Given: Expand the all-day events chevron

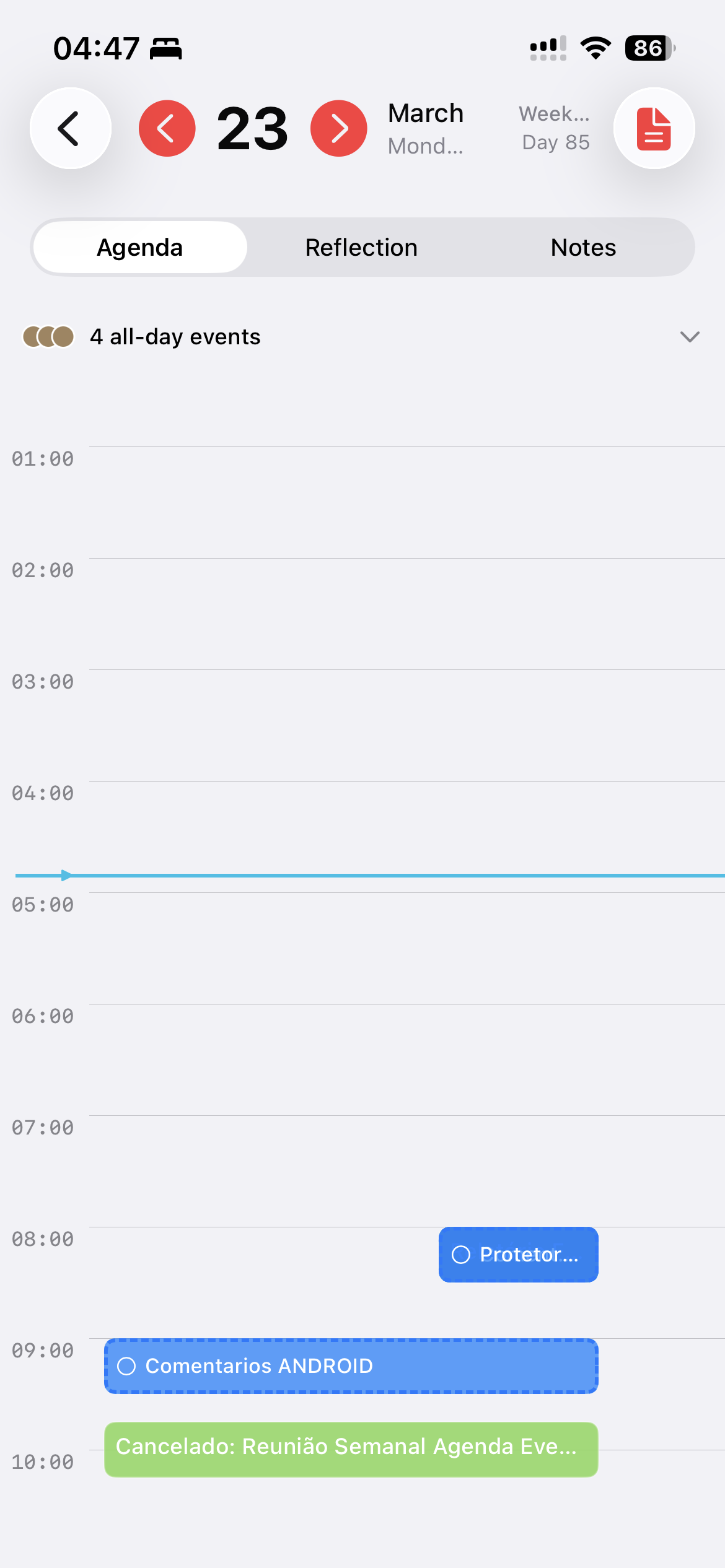Looking at the screenshot, I should [x=689, y=337].
